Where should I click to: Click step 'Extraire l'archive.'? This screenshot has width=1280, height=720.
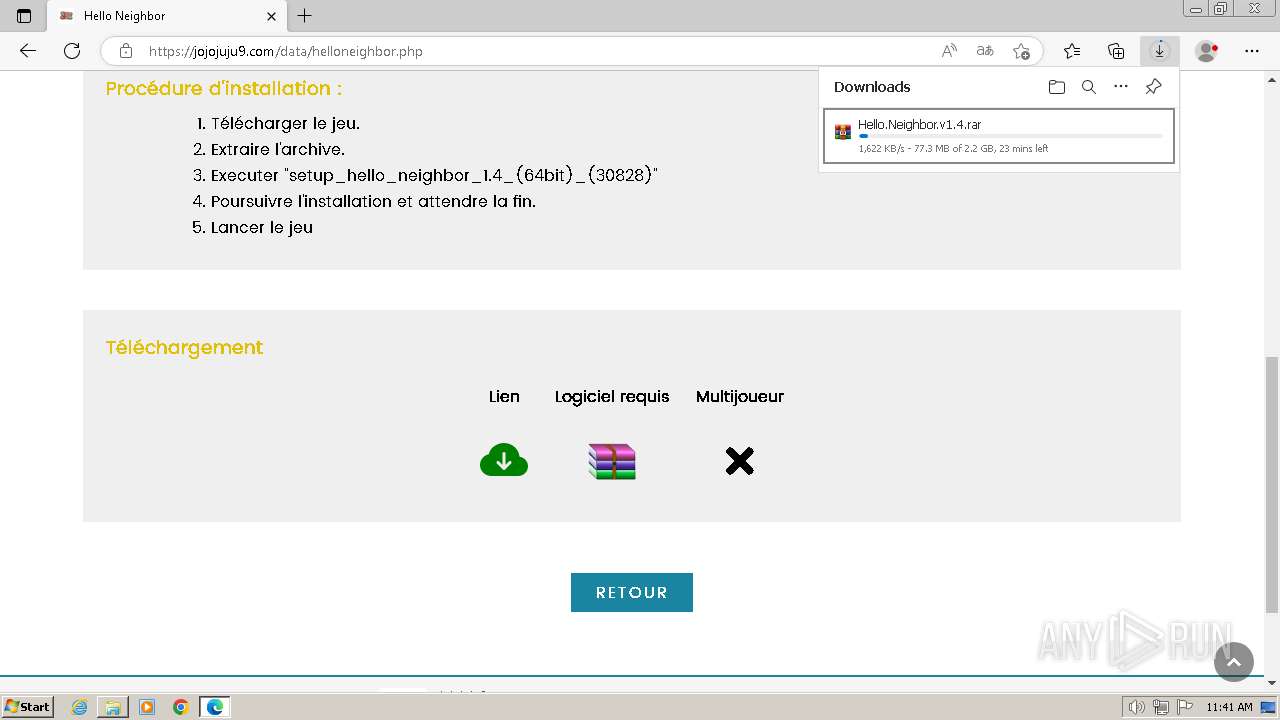pyautogui.click(x=278, y=149)
